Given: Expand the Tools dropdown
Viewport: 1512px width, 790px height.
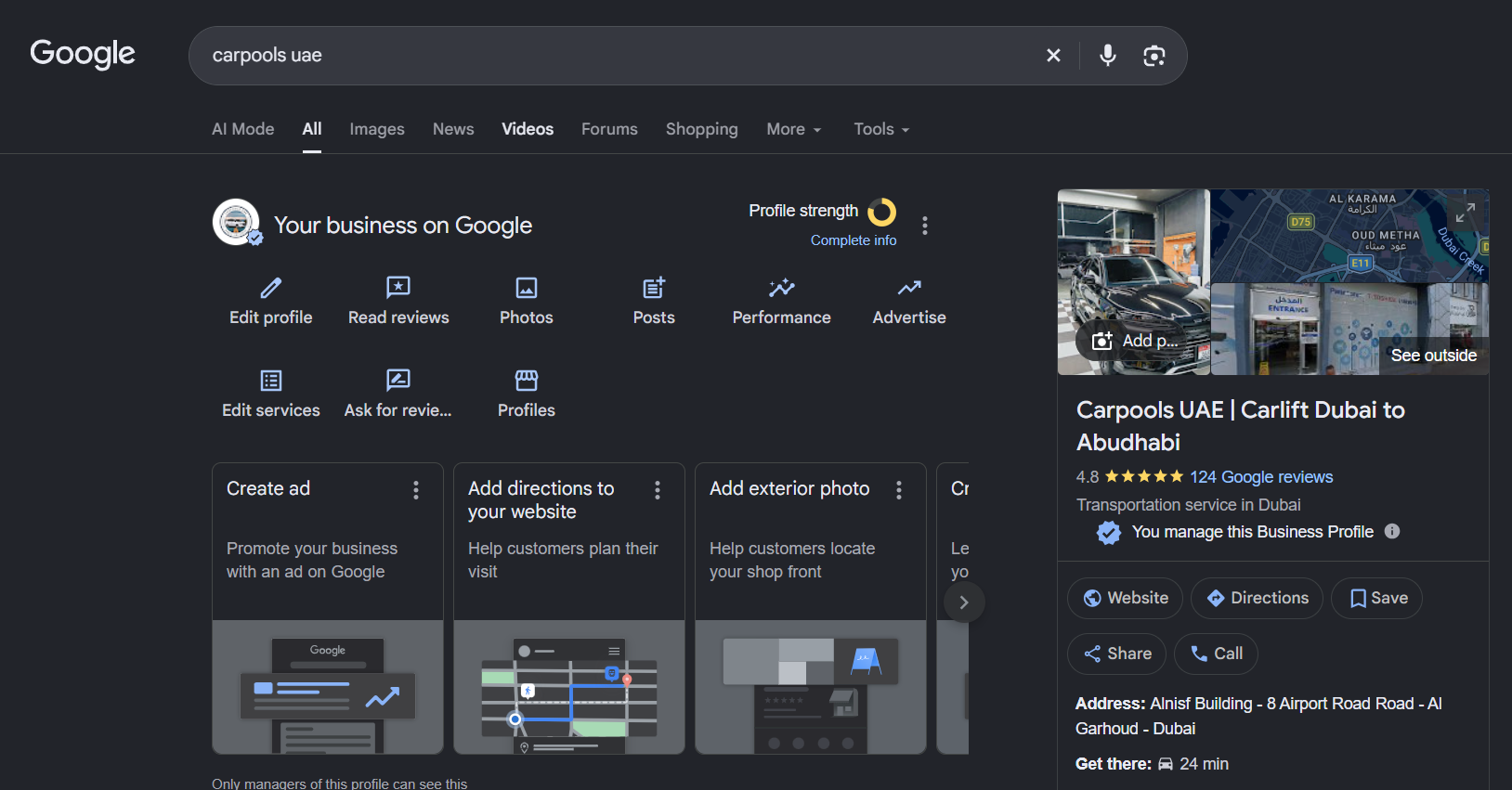Looking at the screenshot, I should (x=881, y=129).
